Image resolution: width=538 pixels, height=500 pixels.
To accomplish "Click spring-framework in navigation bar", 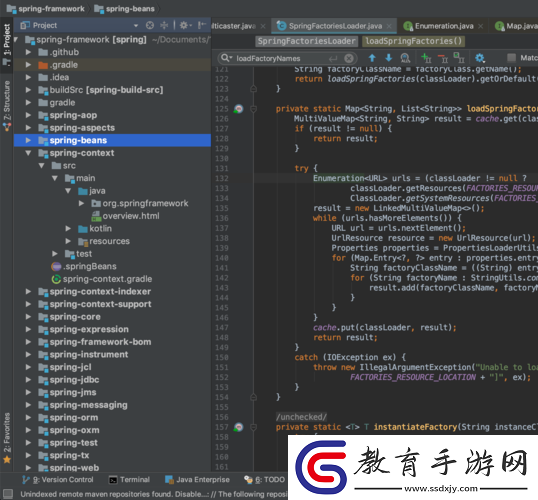I will click(46, 9).
